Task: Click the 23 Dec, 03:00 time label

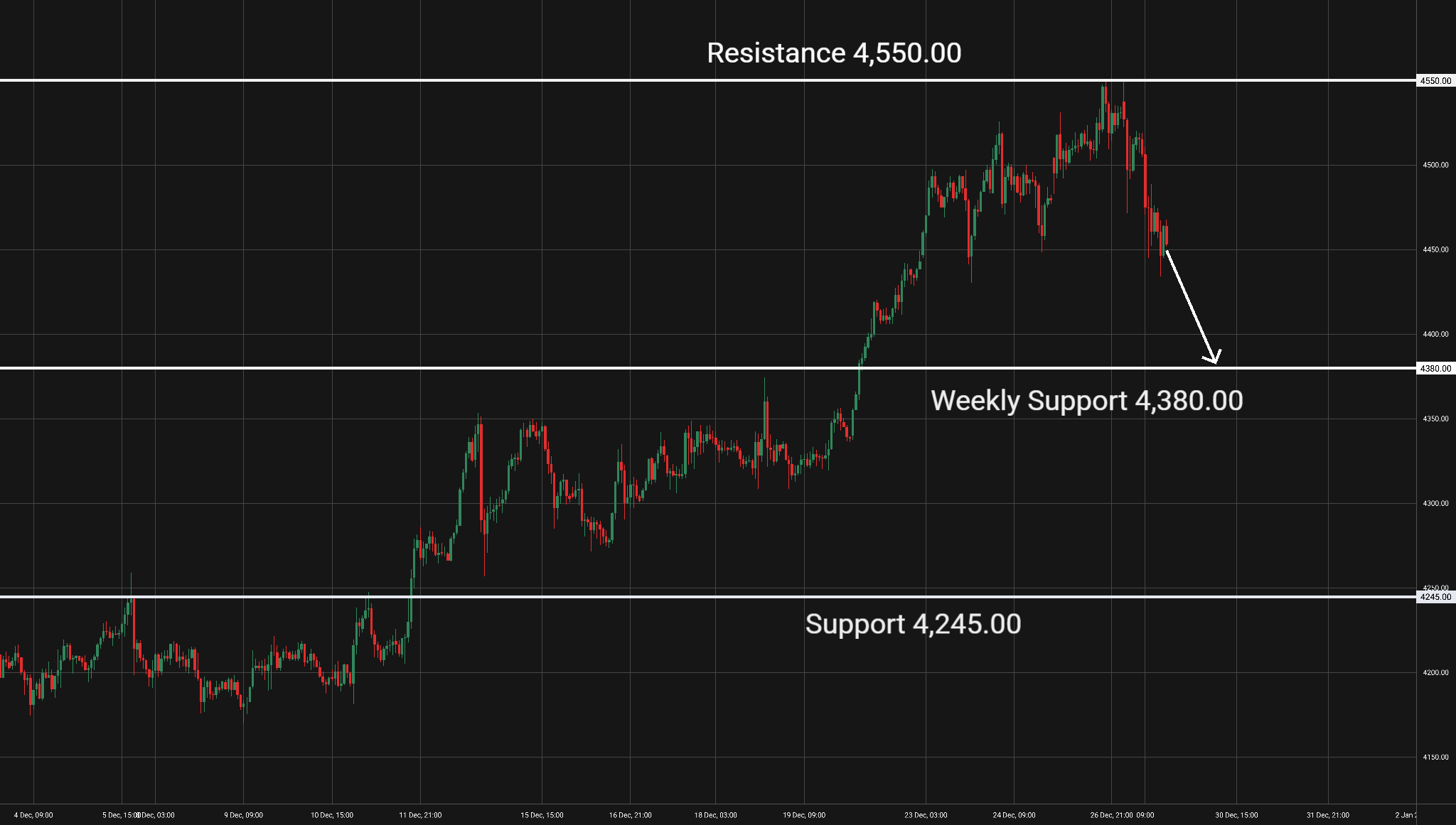Action: (x=926, y=815)
